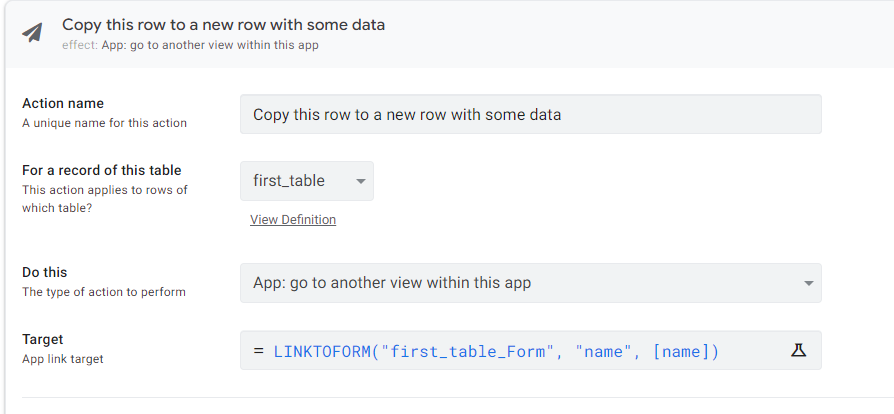Open the first_table table dropdown
Image resolution: width=894 pixels, height=414 pixels.
pos(307,181)
